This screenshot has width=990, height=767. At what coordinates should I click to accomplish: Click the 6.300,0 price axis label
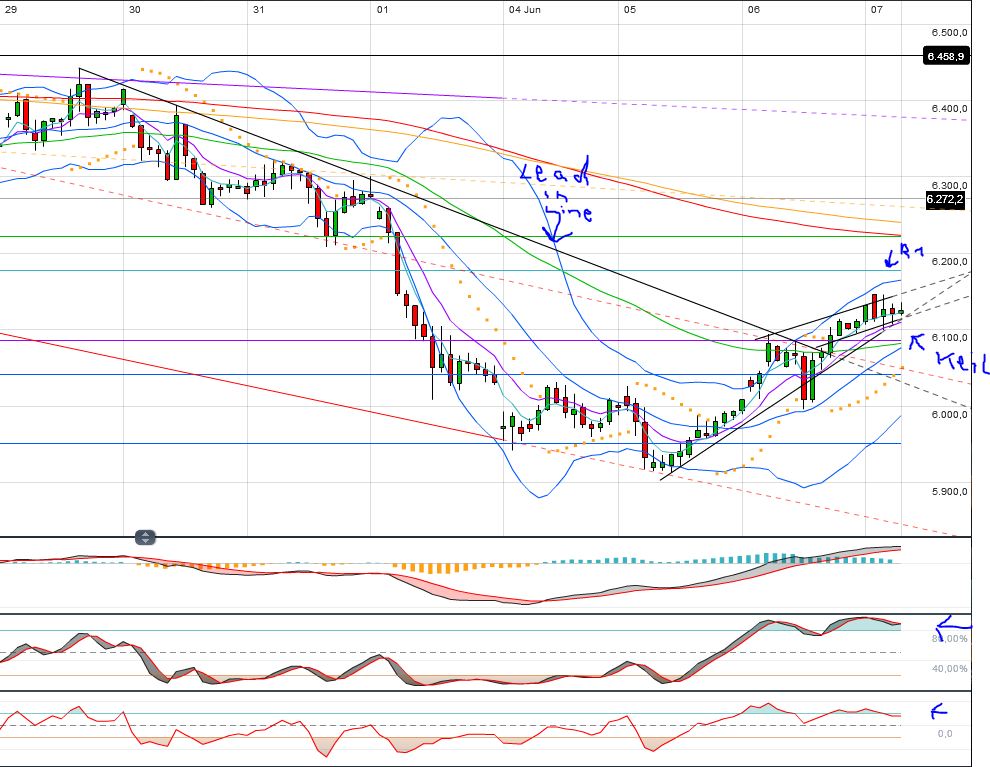pyautogui.click(x=949, y=186)
